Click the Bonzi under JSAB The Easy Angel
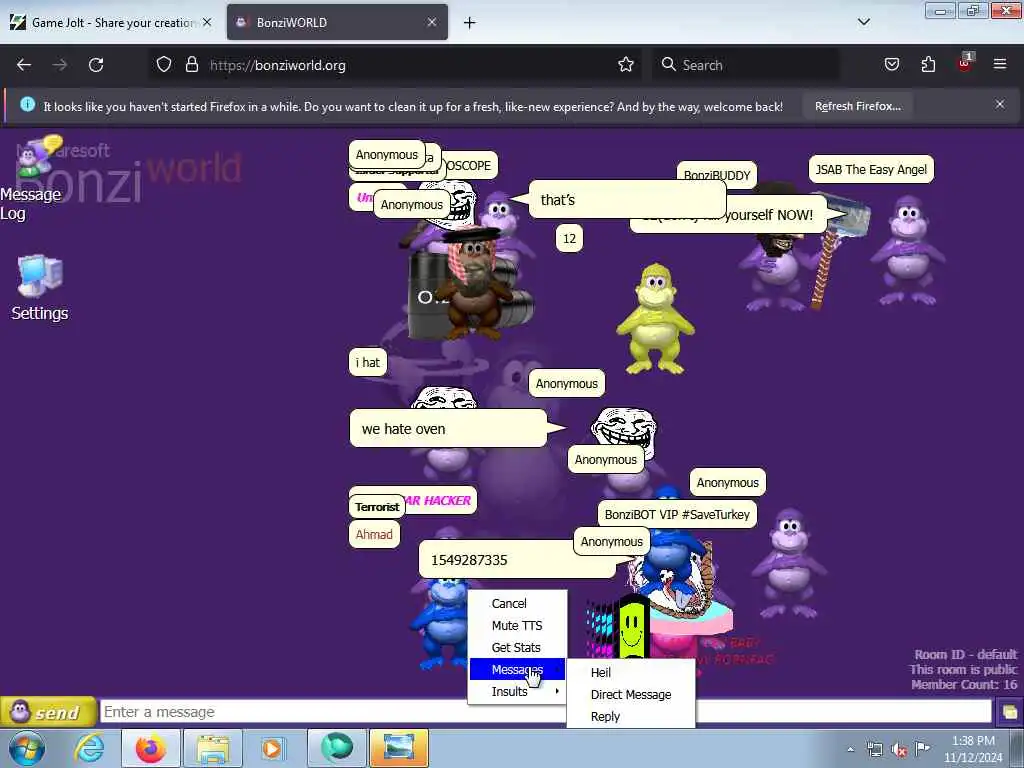1024x768 pixels. [x=908, y=249]
